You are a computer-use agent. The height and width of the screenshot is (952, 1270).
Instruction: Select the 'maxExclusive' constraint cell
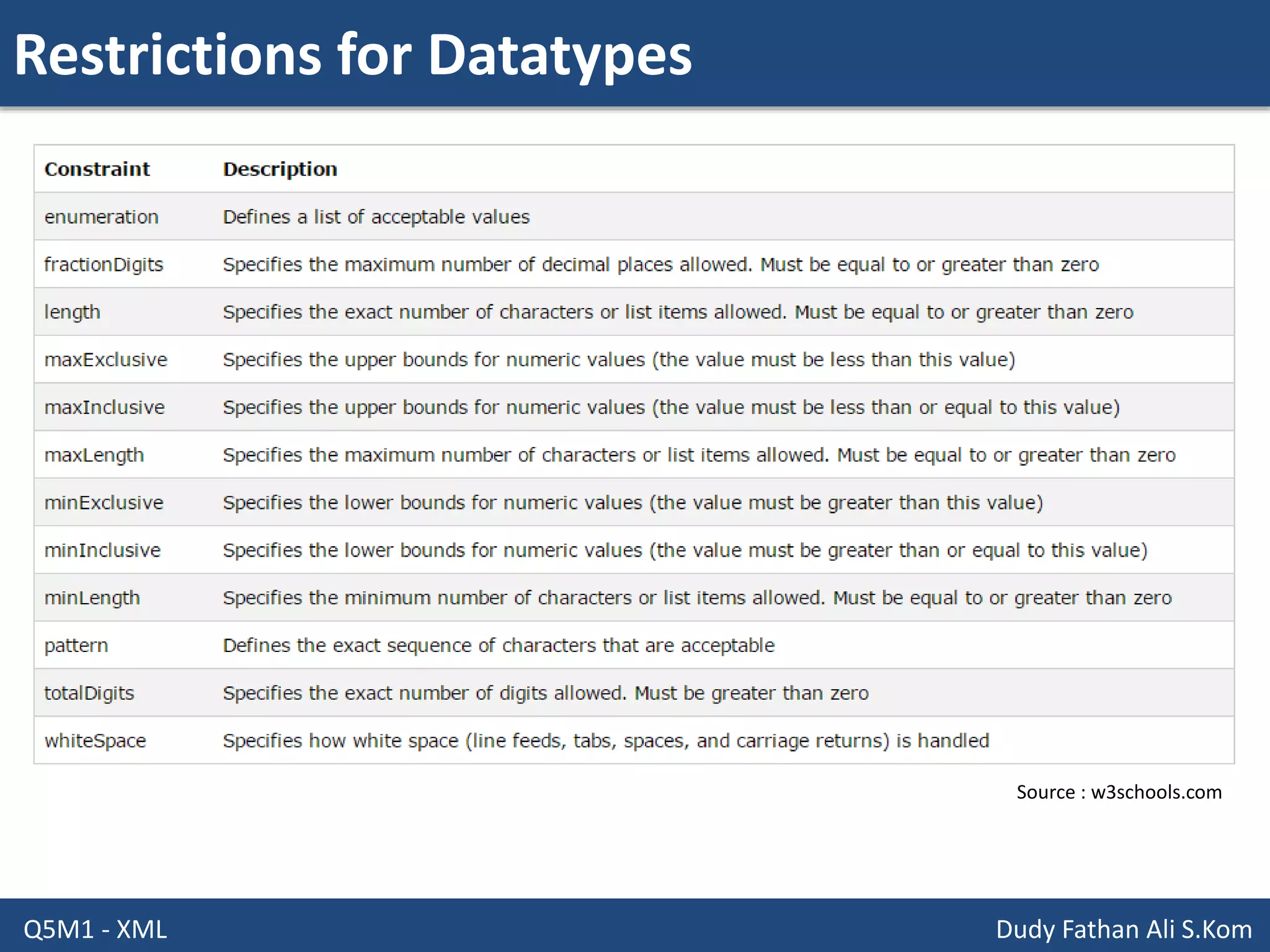(105, 360)
